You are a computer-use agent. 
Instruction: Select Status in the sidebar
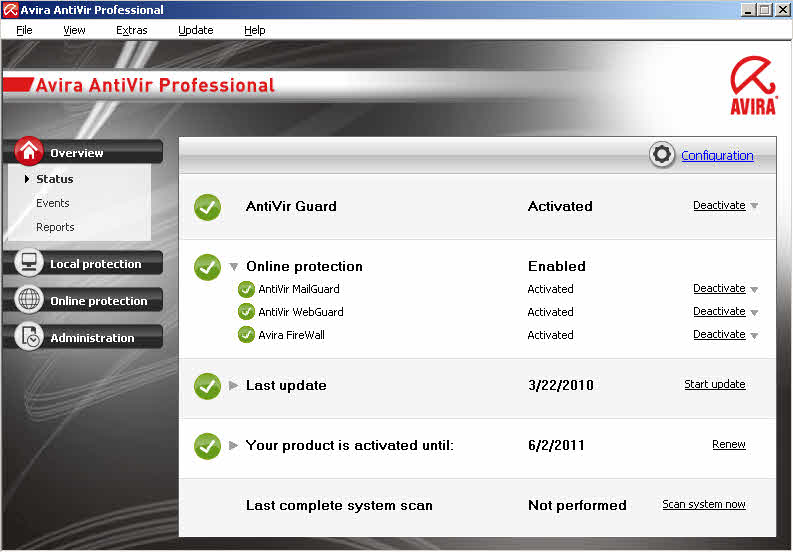click(x=55, y=179)
